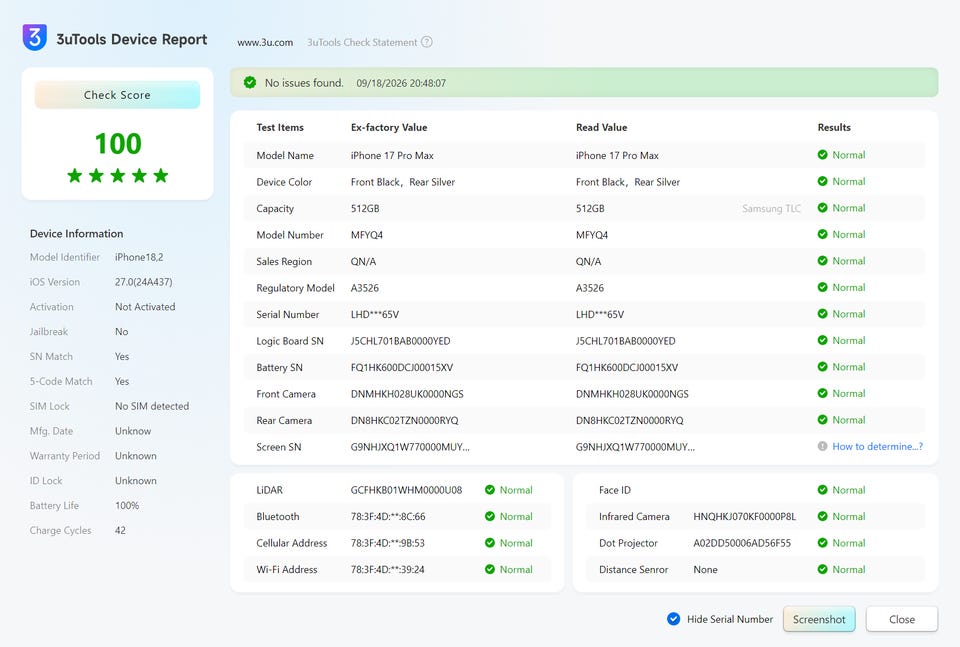Screen dimensions: 960x647
Task: Click the Charge Cycles 42 value
Action: tap(120, 530)
